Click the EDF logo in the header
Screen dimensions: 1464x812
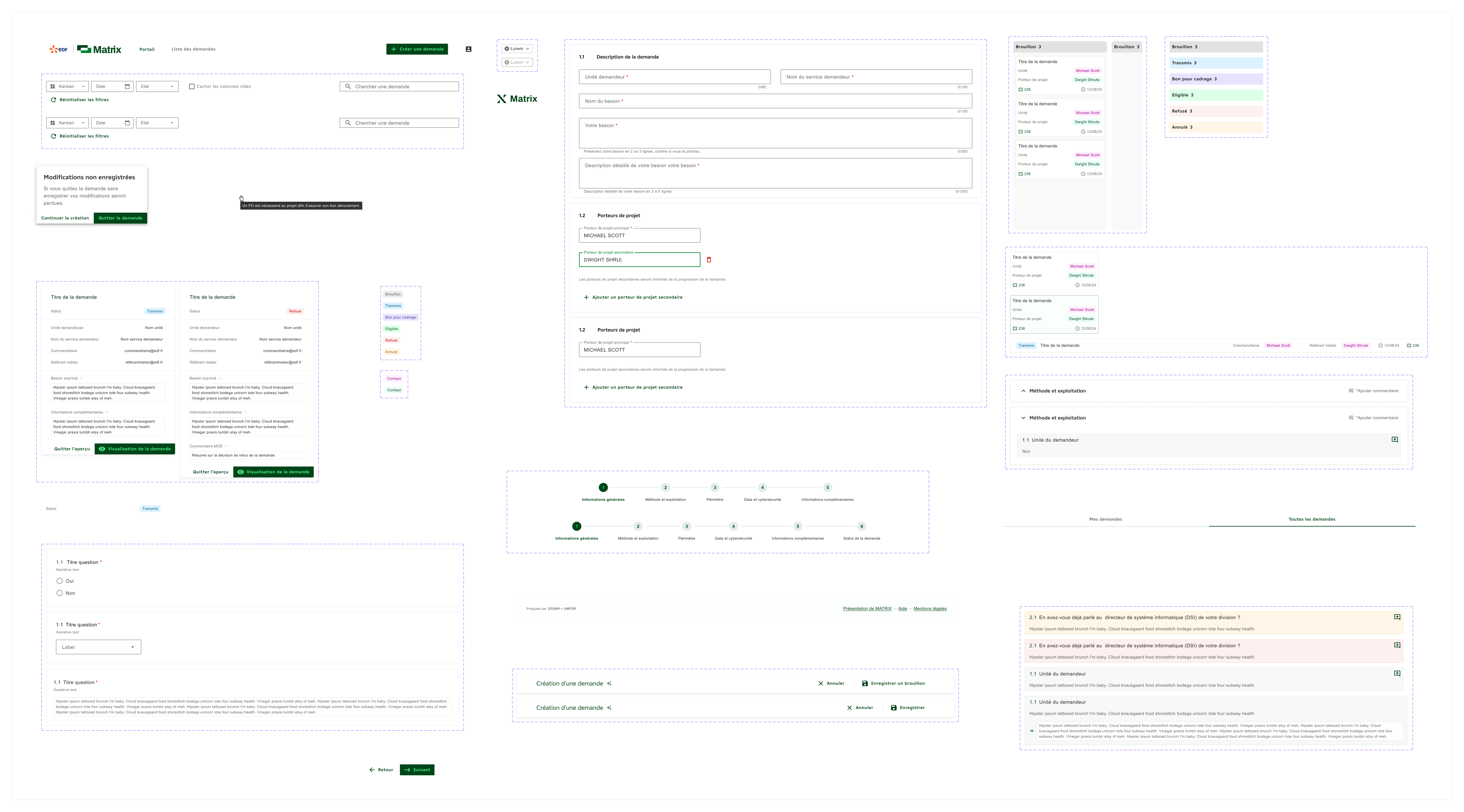coord(59,49)
